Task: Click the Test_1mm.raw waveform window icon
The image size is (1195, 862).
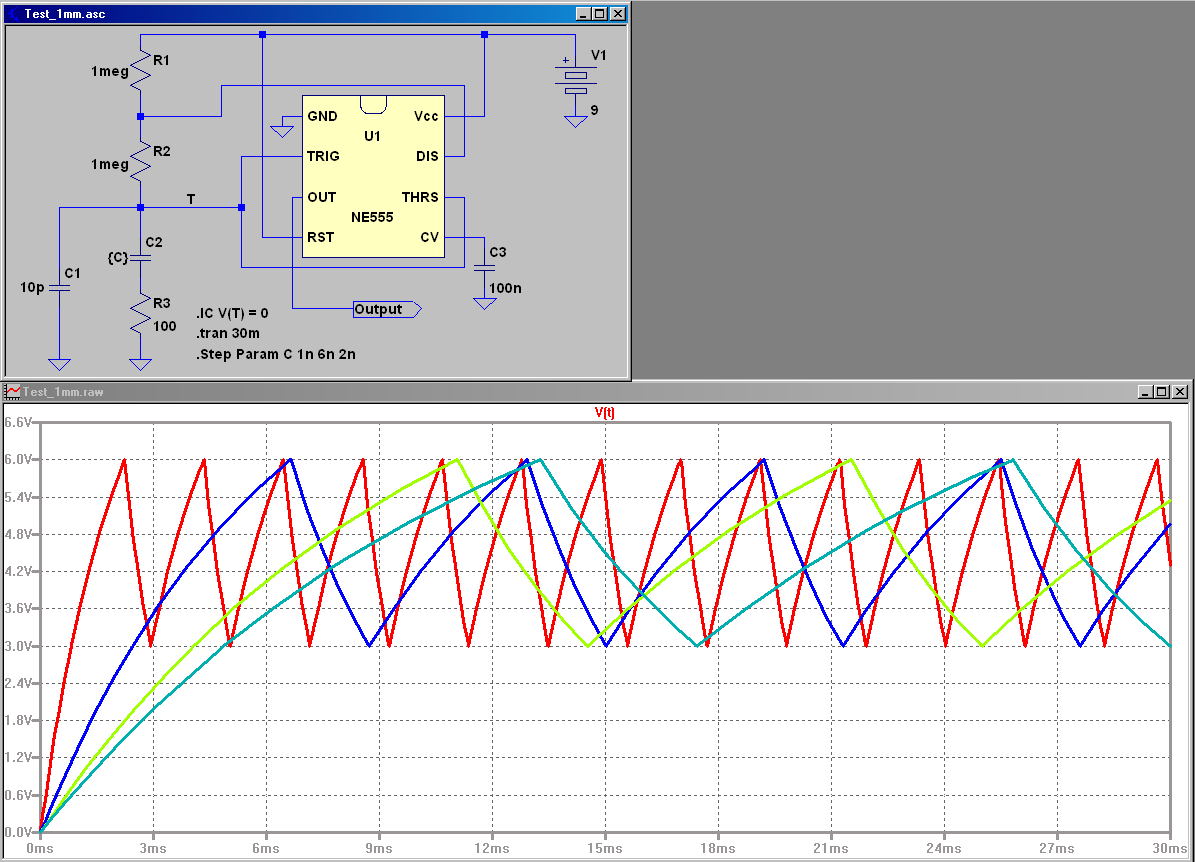Action: point(13,392)
